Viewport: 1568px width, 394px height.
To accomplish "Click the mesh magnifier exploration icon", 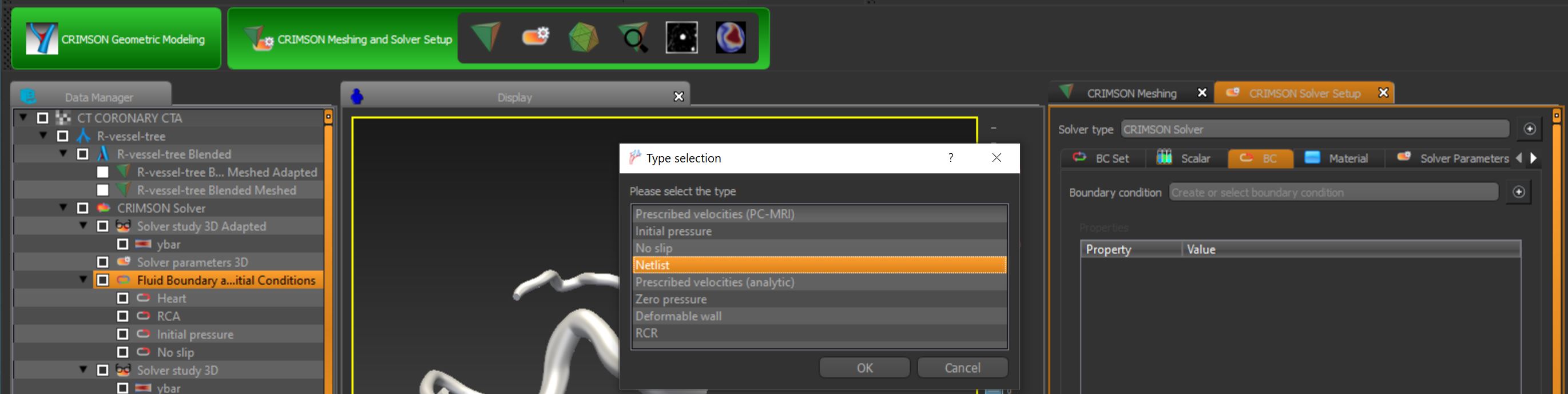I will (x=633, y=38).
